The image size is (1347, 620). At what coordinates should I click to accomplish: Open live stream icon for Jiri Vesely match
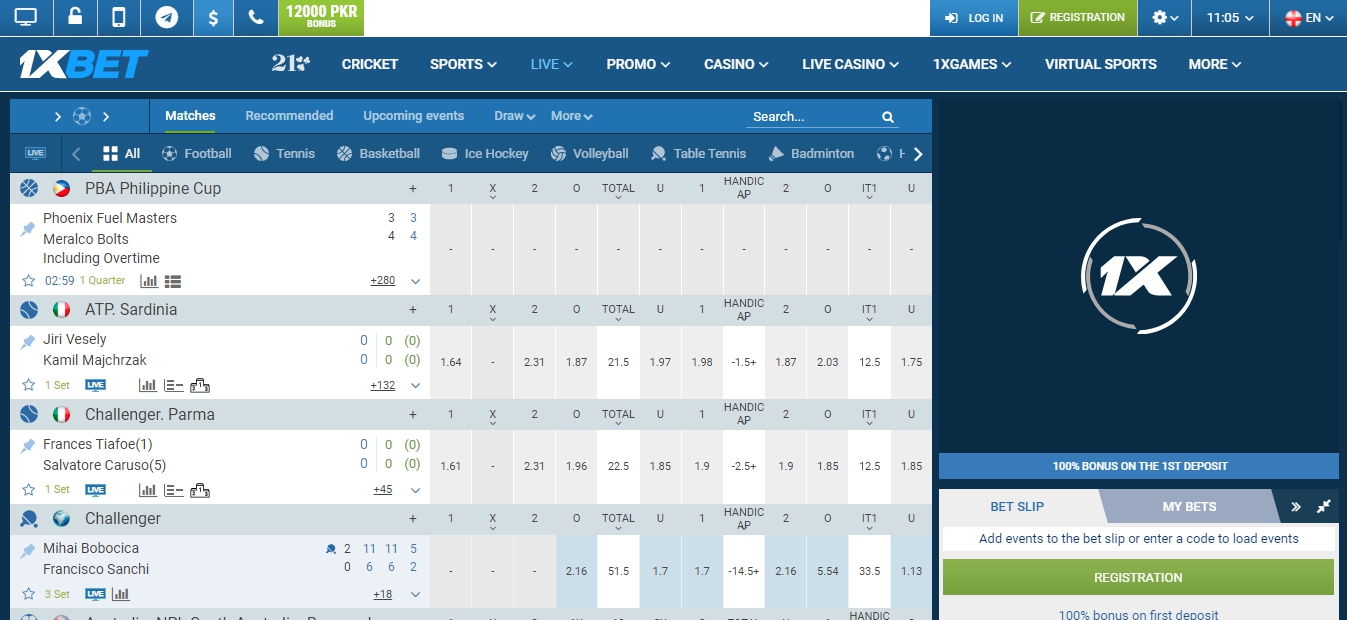point(95,385)
